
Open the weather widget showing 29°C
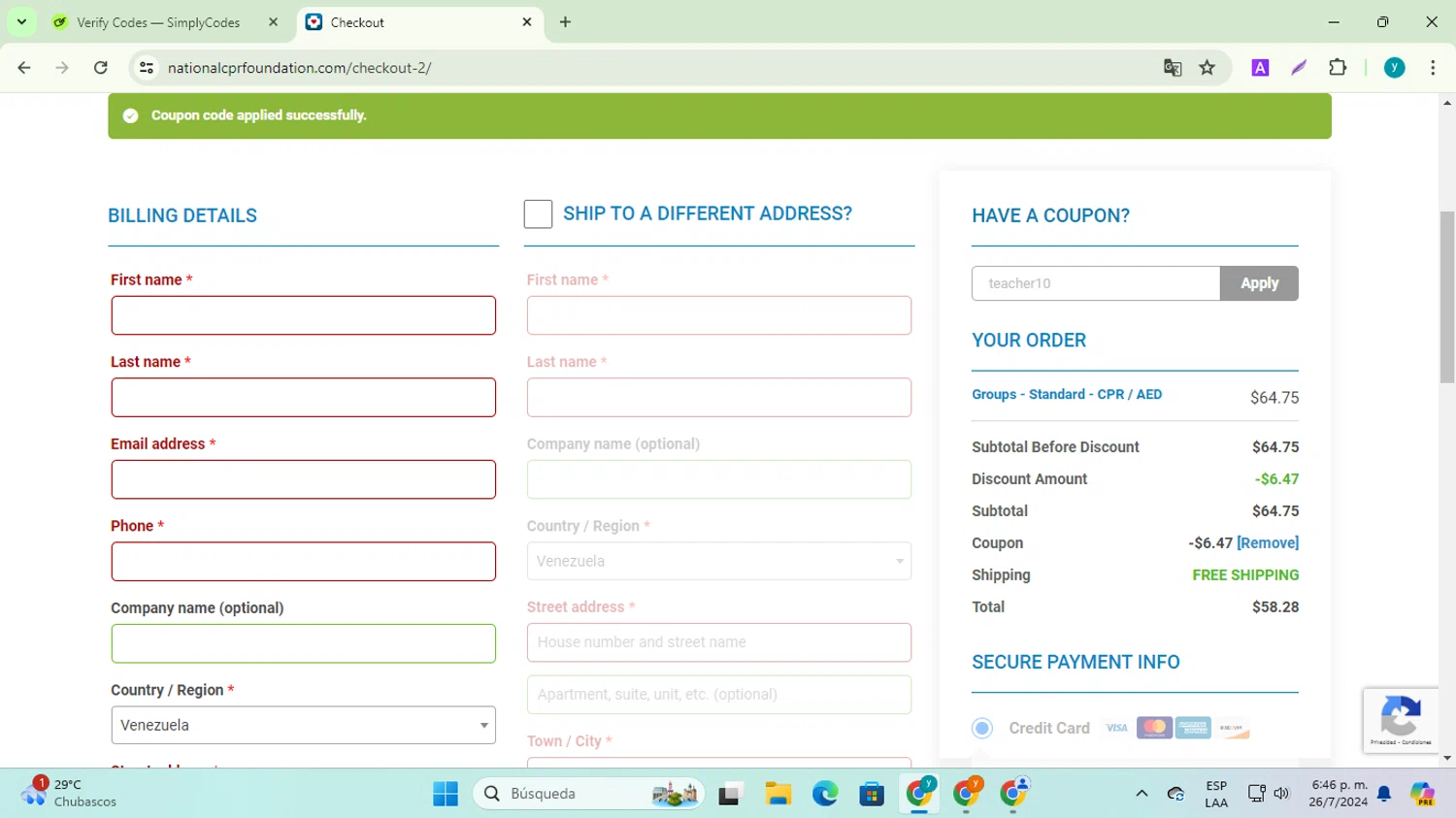(x=68, y=793)
